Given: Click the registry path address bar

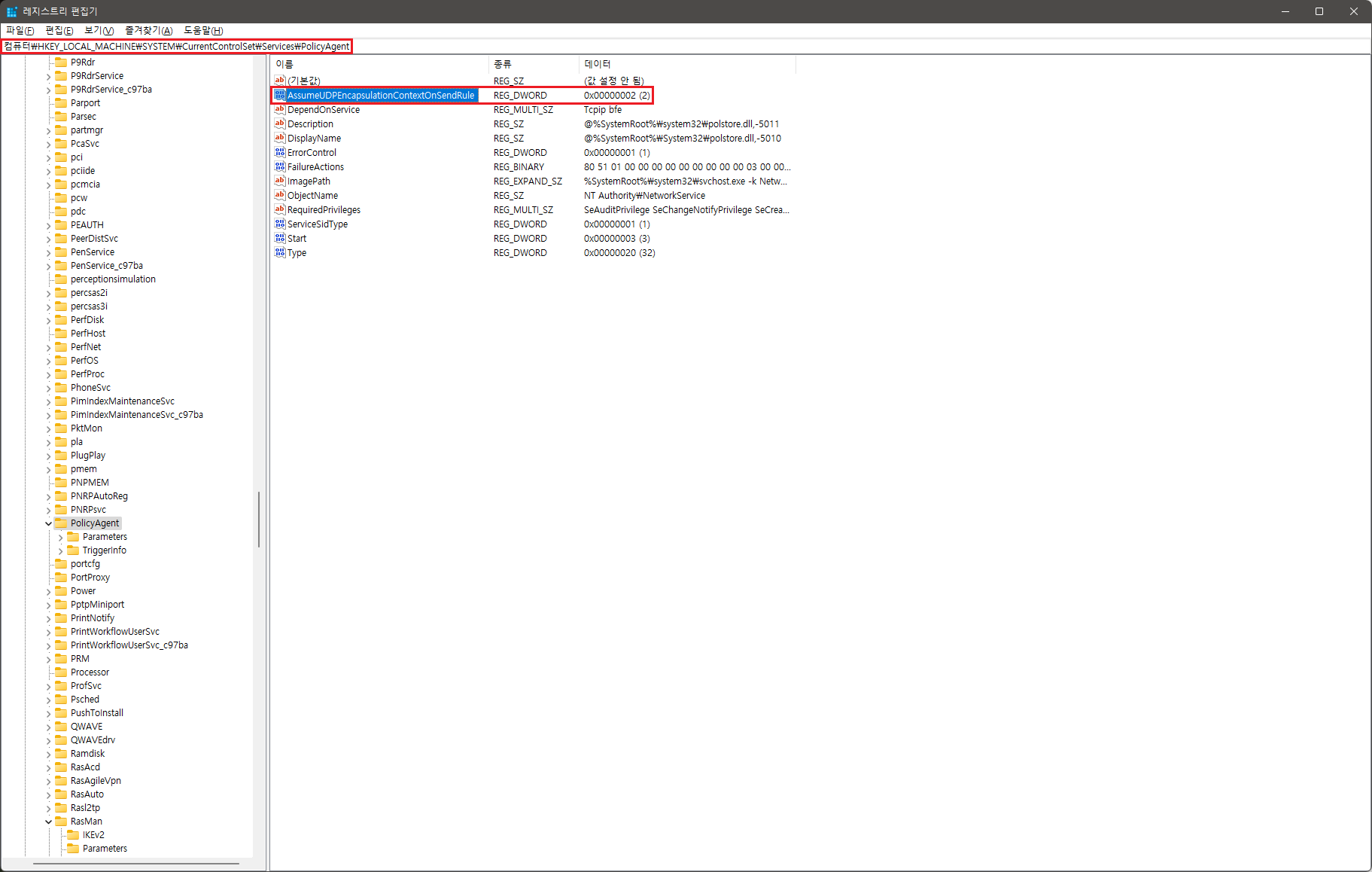Looking at the screenshot, I should pyautogui.click(x=686, y=46).
